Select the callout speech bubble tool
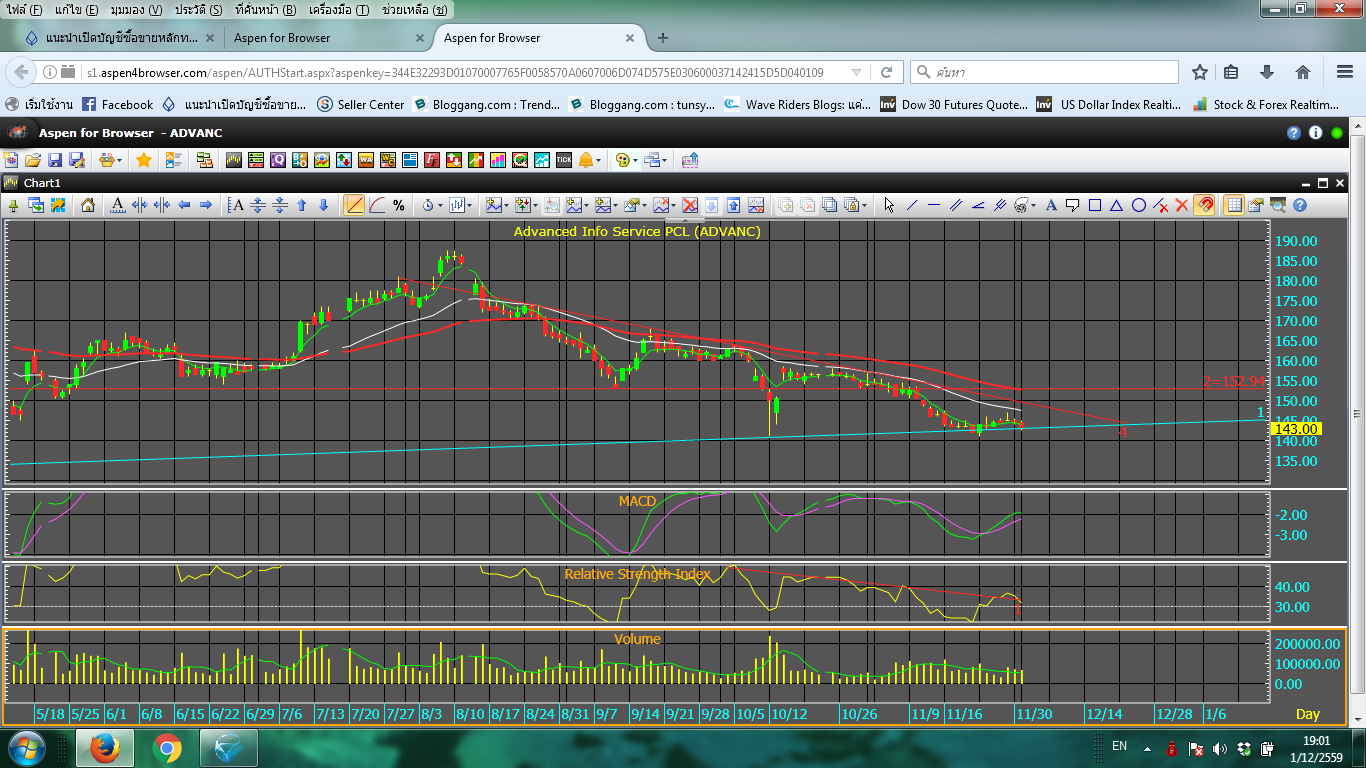The image size is (1366, 768). [1072, 205]
